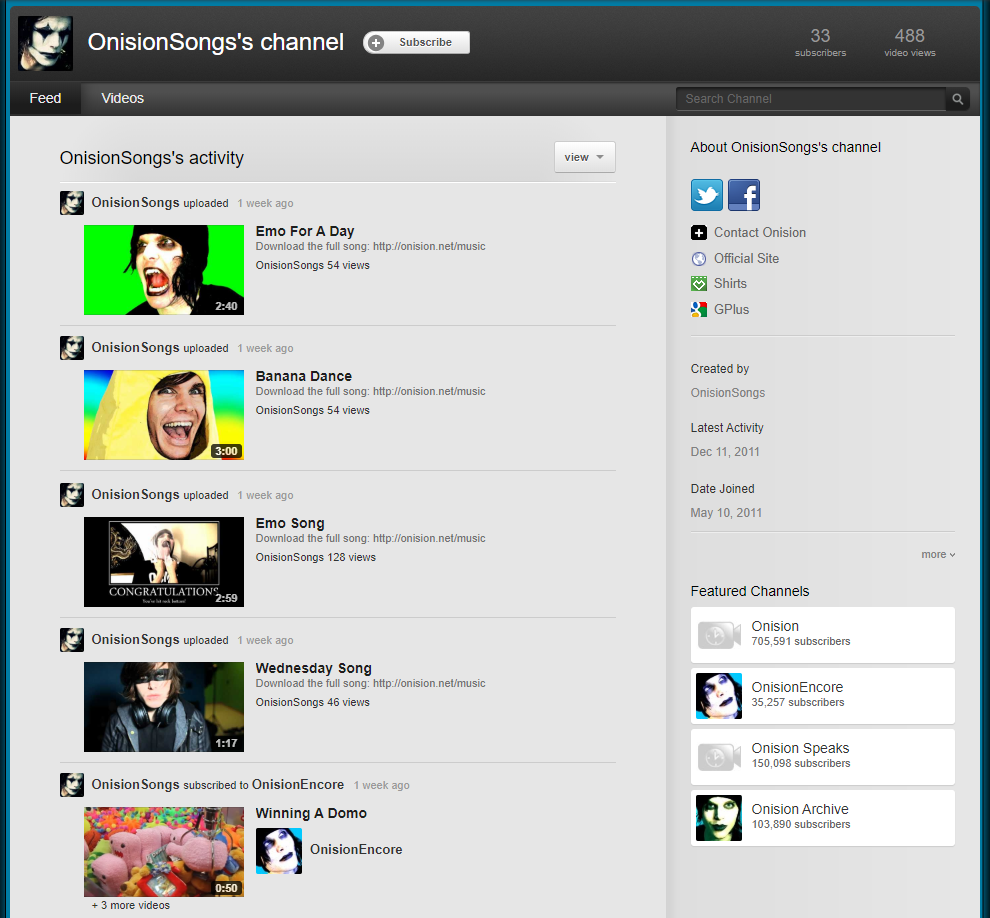Click the channel avatar in header

pyautogui.click(x=45, y=43)
